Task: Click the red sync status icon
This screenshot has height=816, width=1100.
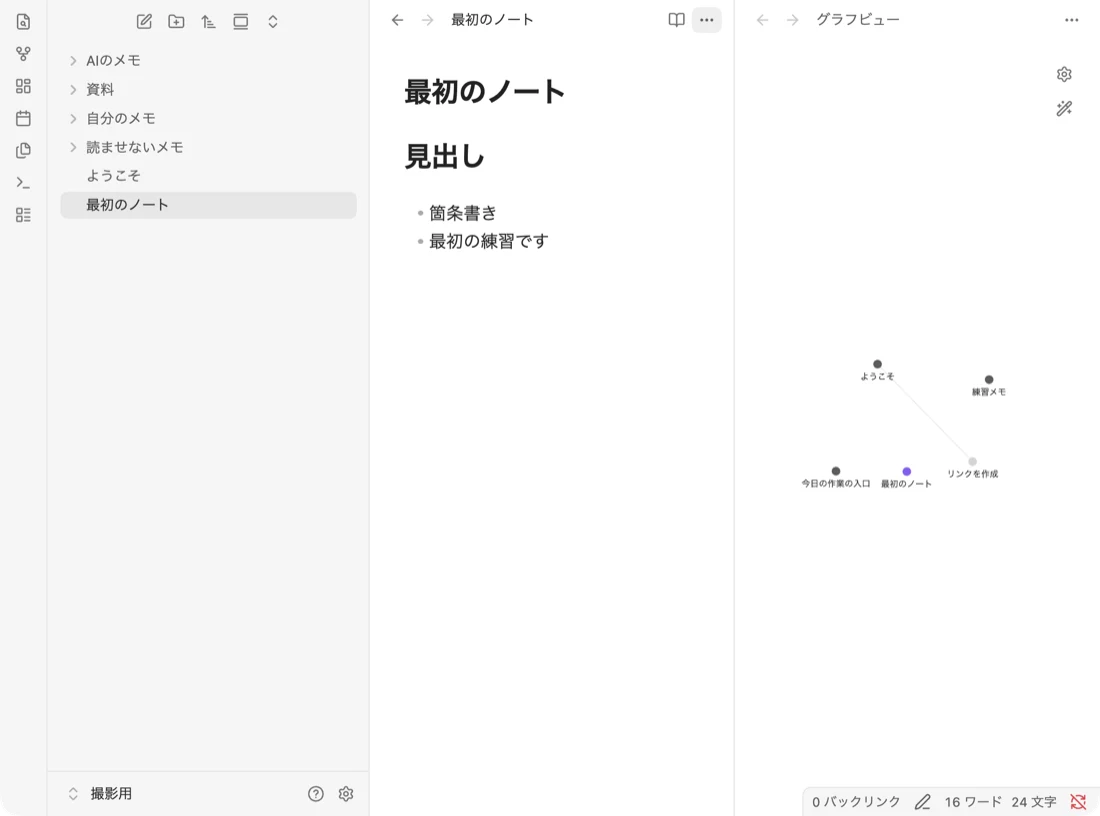Action: click(1078, 801)
